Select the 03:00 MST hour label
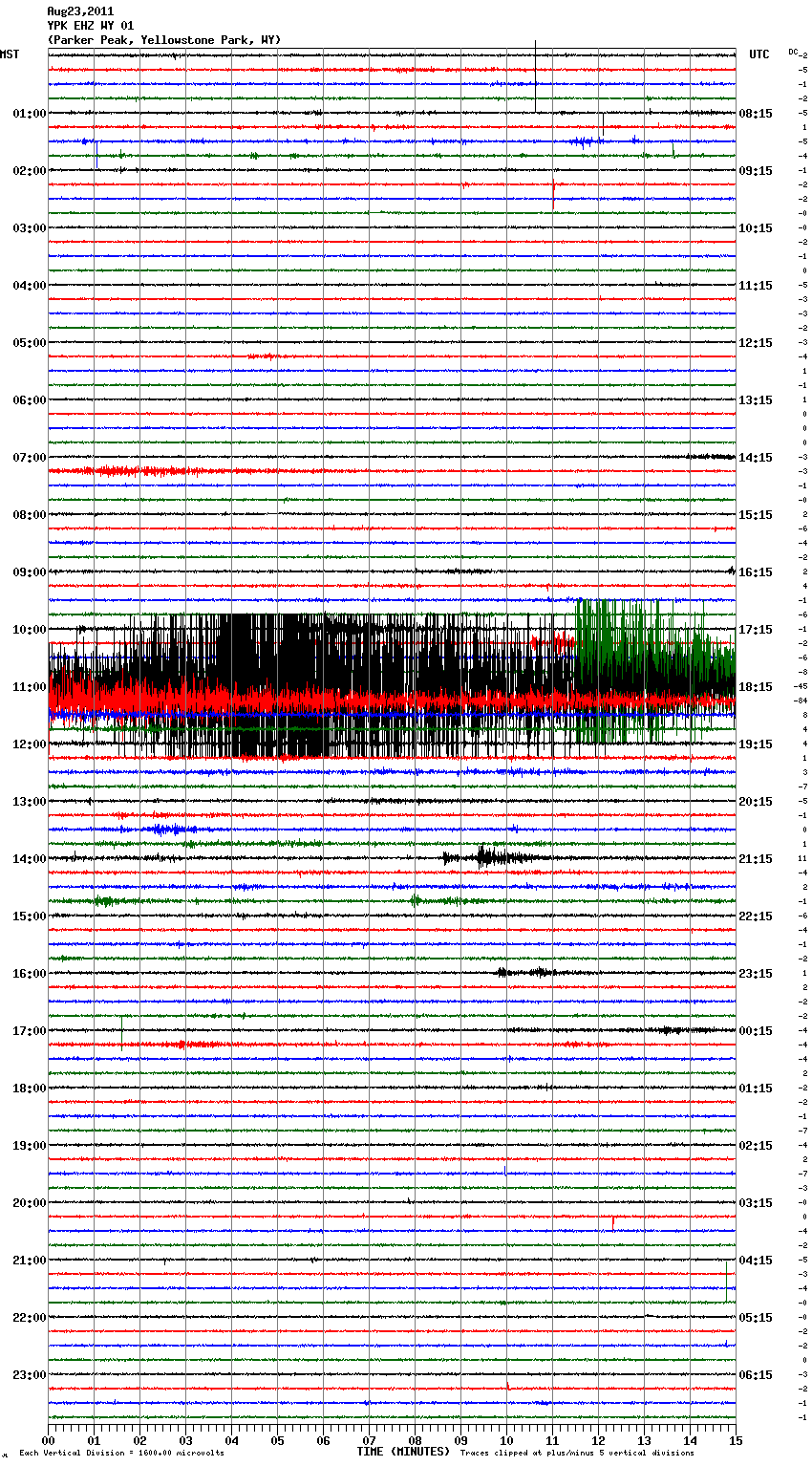The width and height of the screenshot is (812, 1466). [x=30, y=228]
